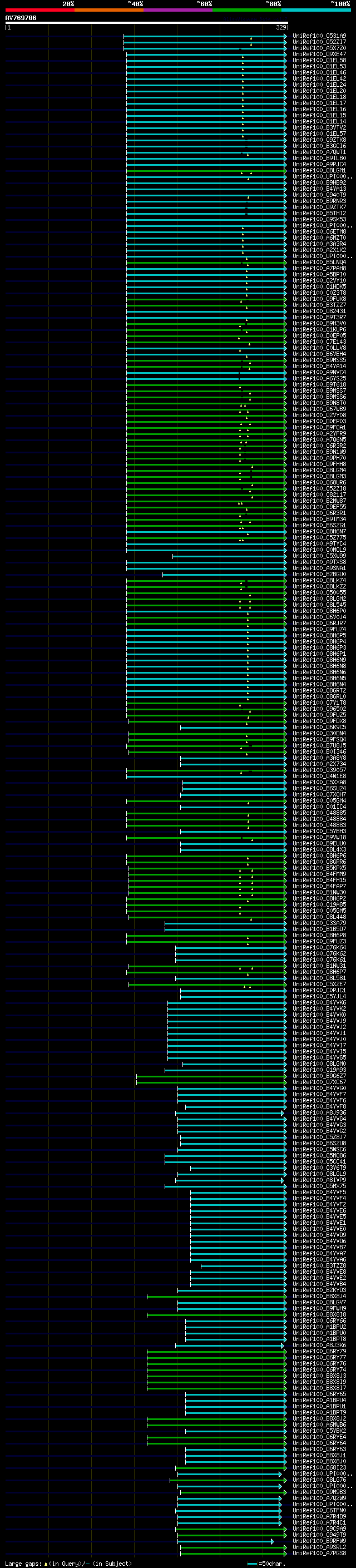Open hit UniRef100_Q9FUK8
356x1568 pixels.
[319, 299]
